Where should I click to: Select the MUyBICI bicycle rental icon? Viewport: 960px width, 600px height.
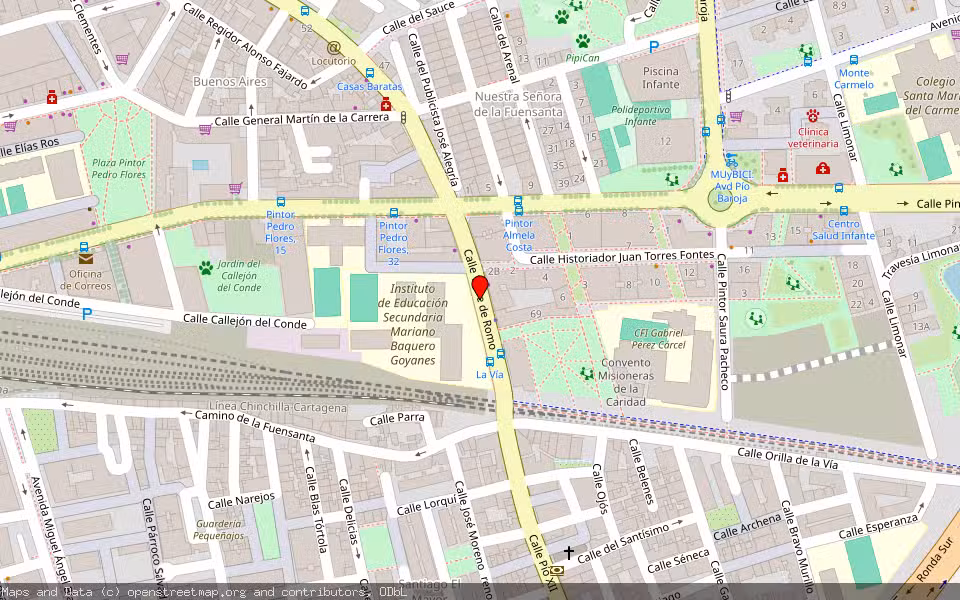732,160
